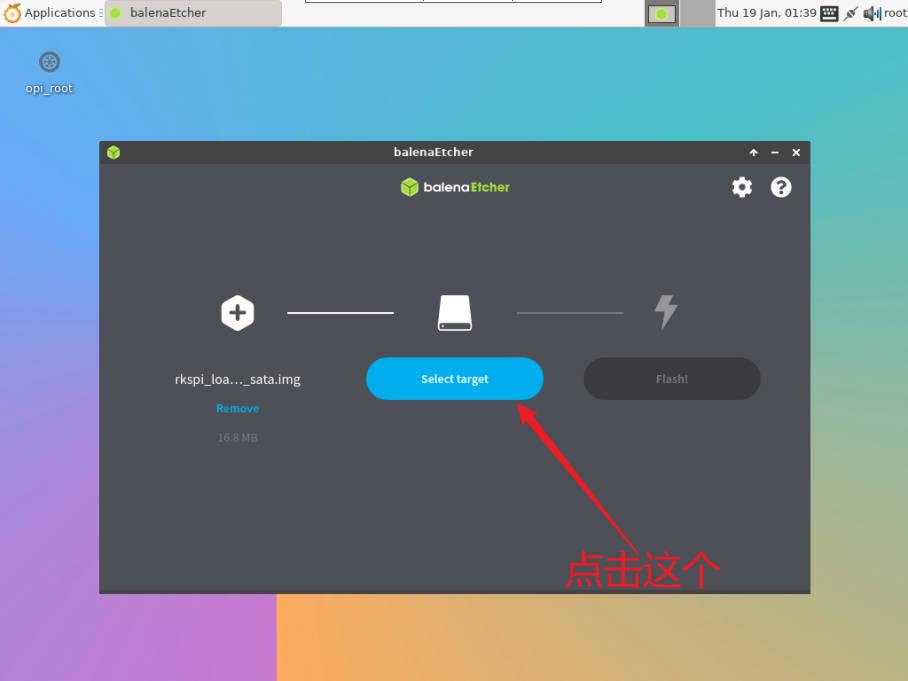
Task: Click the second workspace in switcher
Action: pyautogui.click(x=697, y=13)
